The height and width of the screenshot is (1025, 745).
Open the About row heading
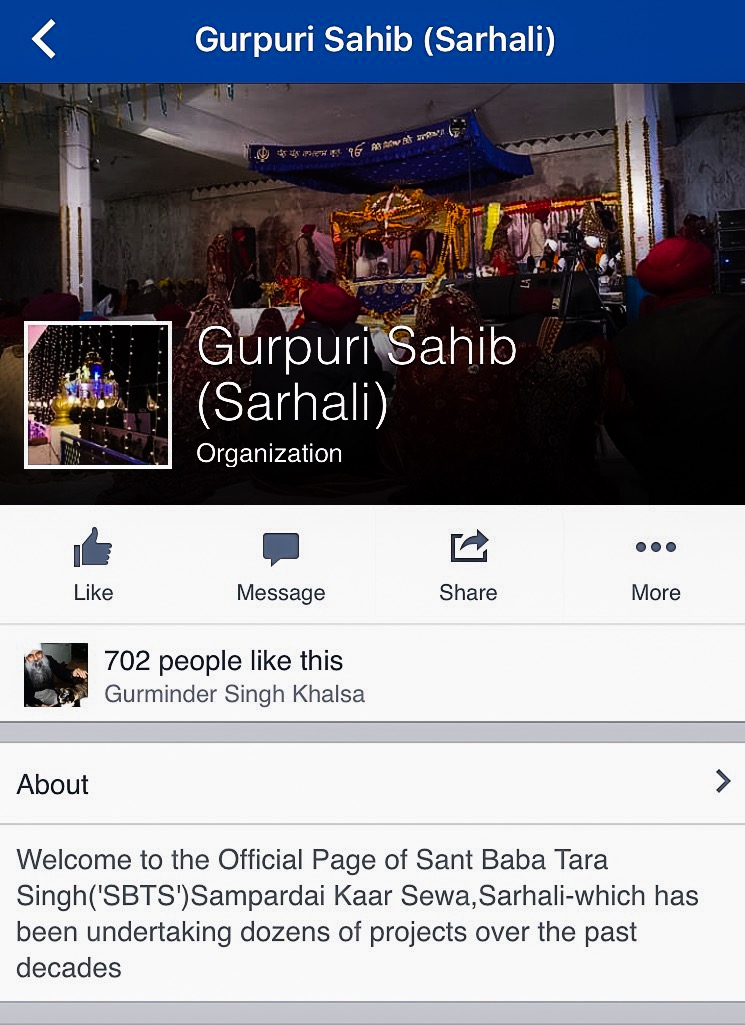pos(372,783)
